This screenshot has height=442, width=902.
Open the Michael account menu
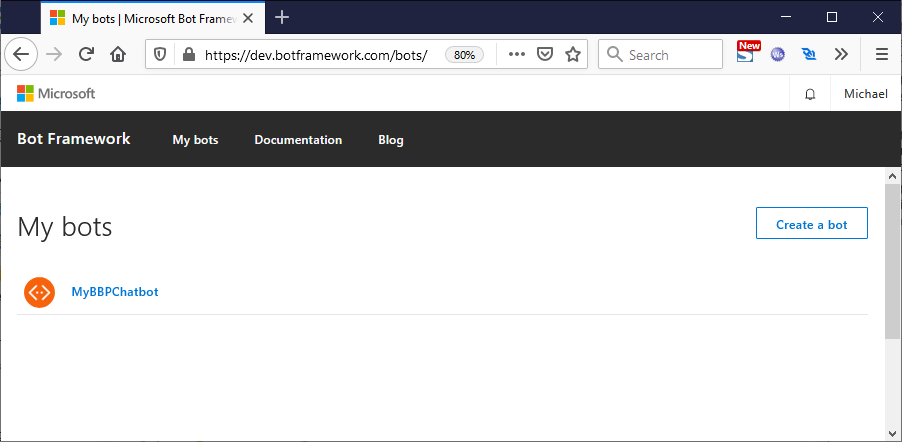[865, 94]
